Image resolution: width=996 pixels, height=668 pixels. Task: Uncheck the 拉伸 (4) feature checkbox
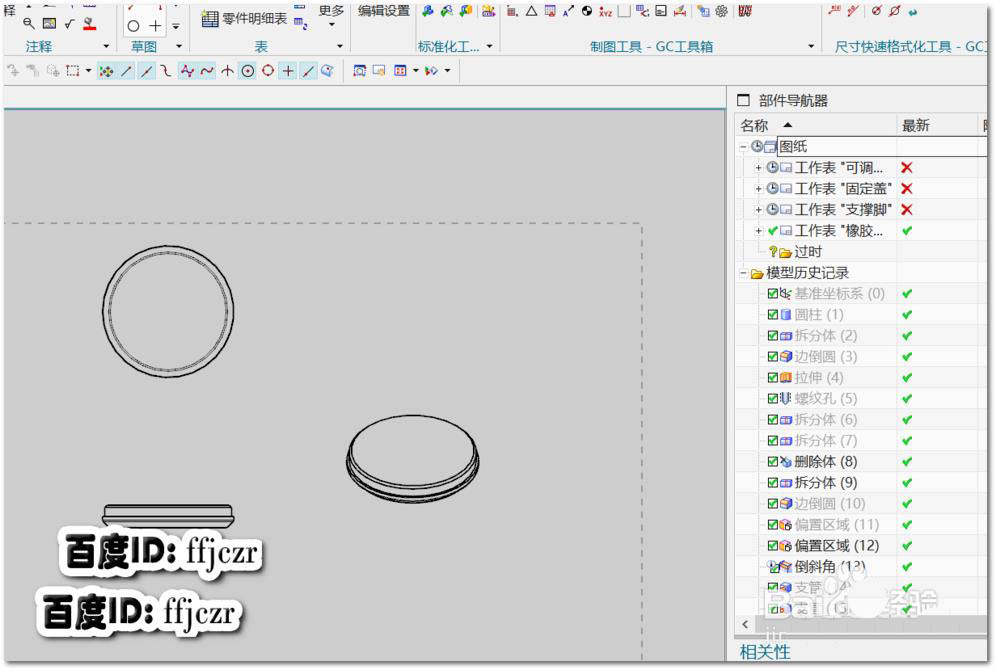coord(772,378)
